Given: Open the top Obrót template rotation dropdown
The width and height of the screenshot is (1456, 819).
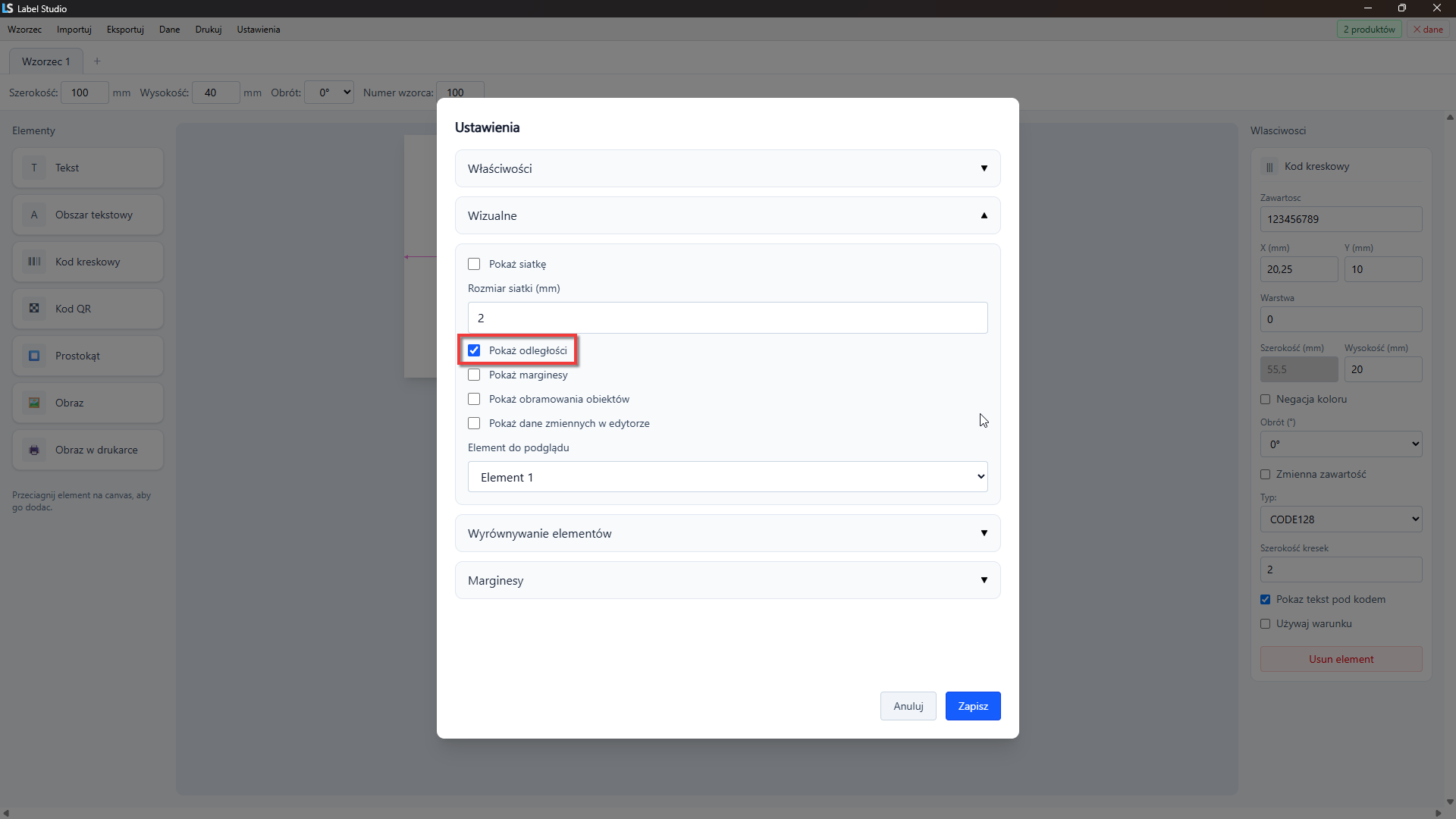Looking at the screenshot, I should (329, 93).
